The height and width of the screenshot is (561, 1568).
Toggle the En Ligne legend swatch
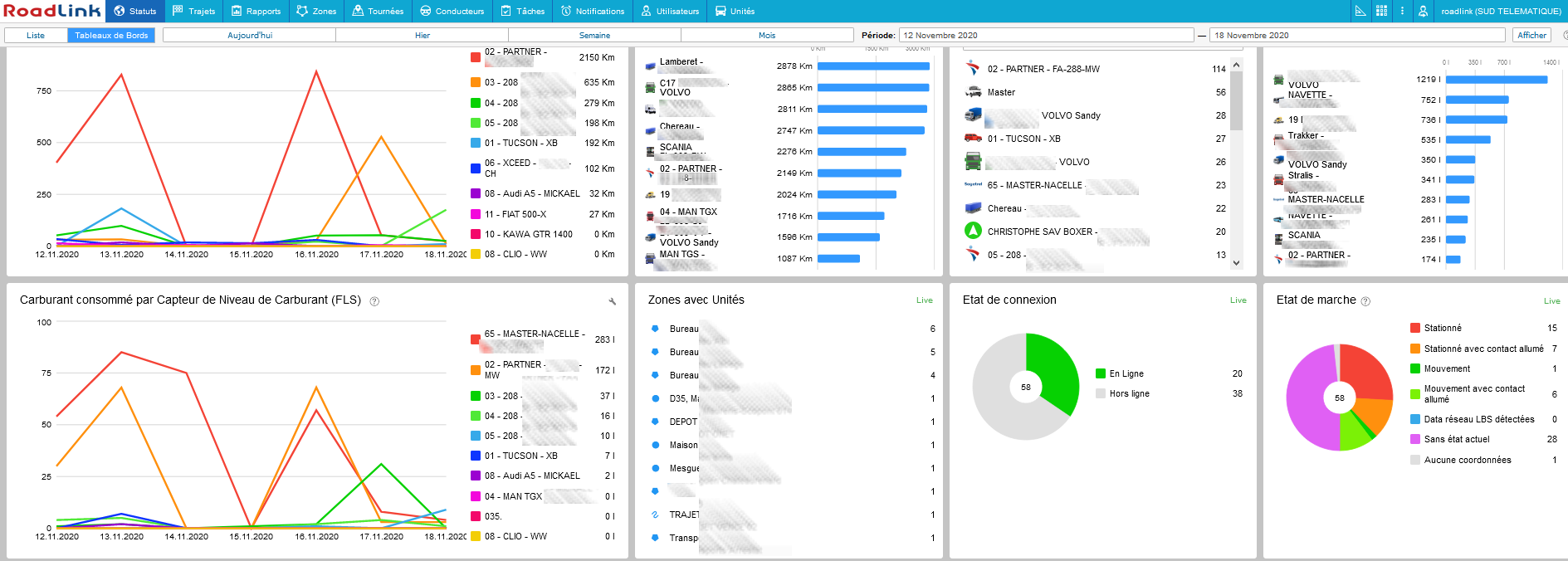1101,373
